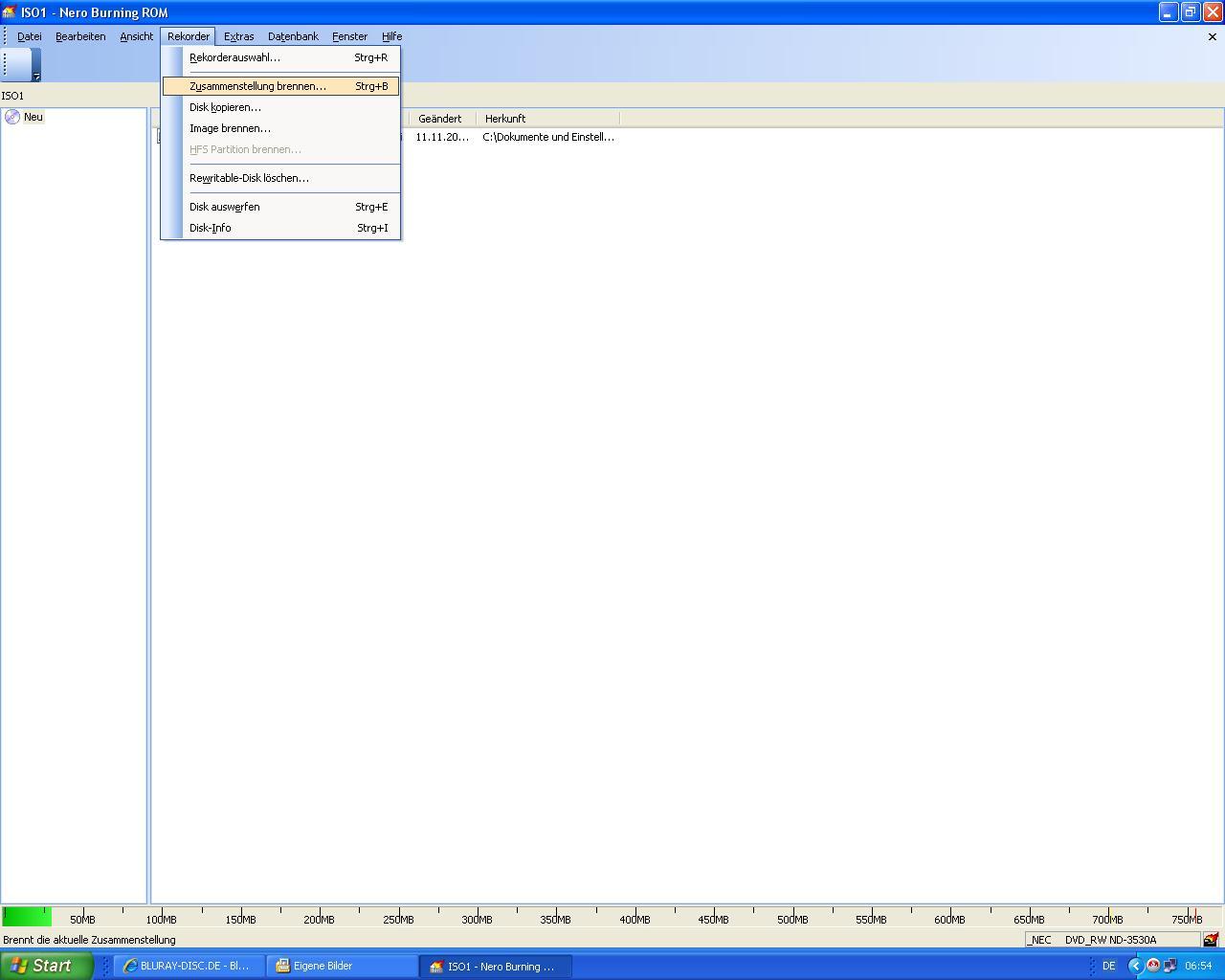
Task: Click the C:\Dokumente und Einstell... cell
Action: pyautogui.click(x=548, y=137)
